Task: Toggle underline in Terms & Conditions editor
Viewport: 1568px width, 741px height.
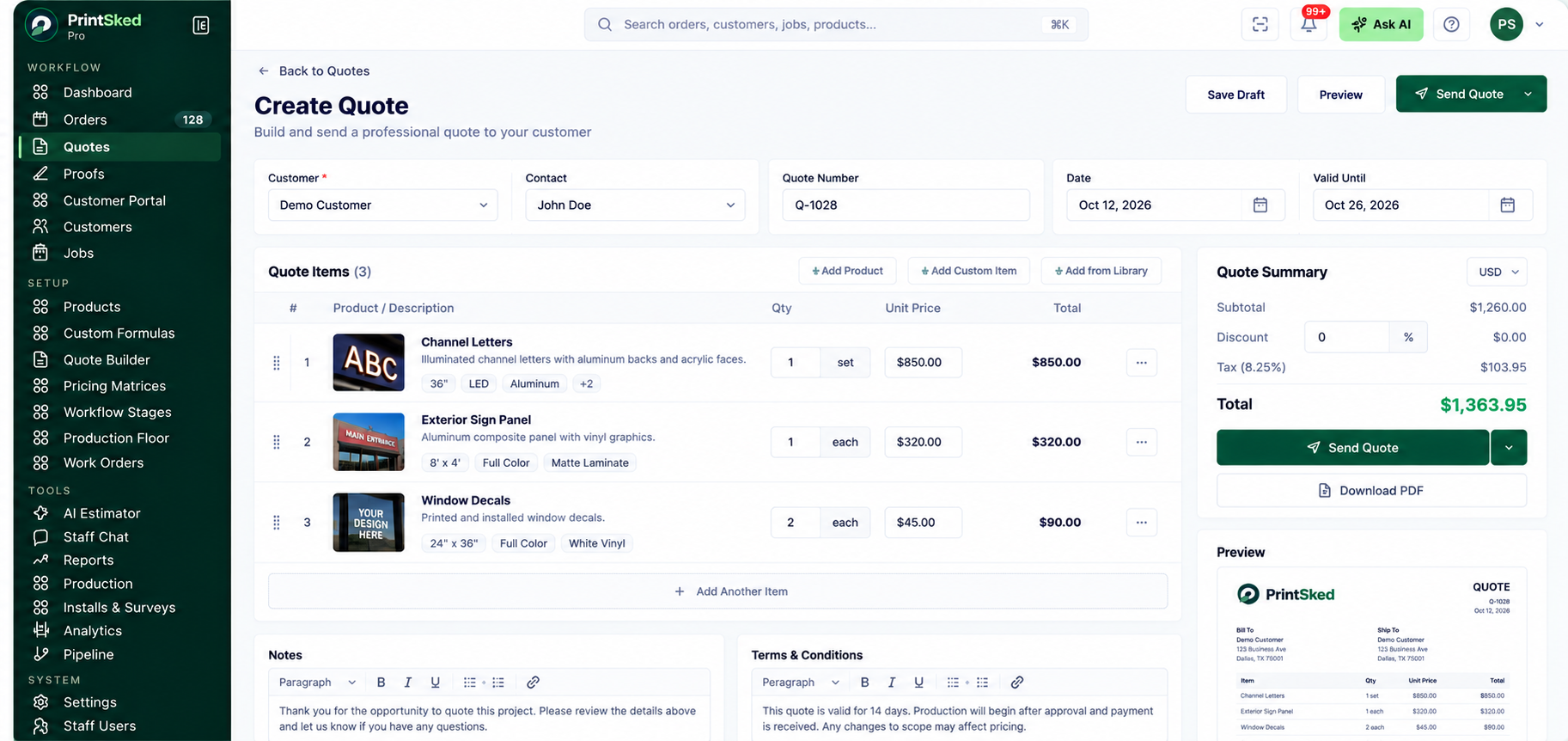Action: (918, 683)
